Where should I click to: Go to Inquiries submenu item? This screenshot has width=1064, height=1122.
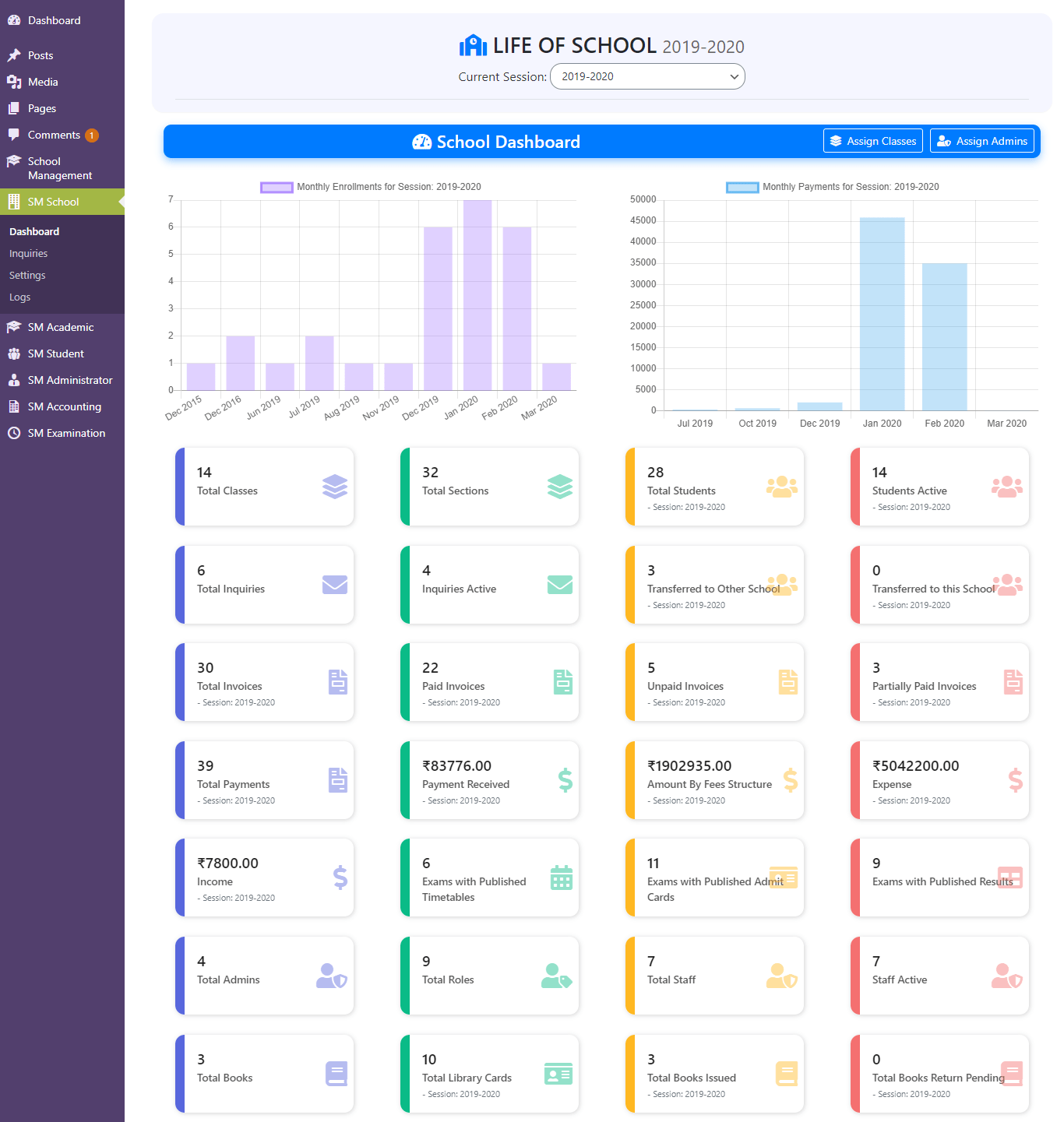pyautogui.click(x=29, y=253)
